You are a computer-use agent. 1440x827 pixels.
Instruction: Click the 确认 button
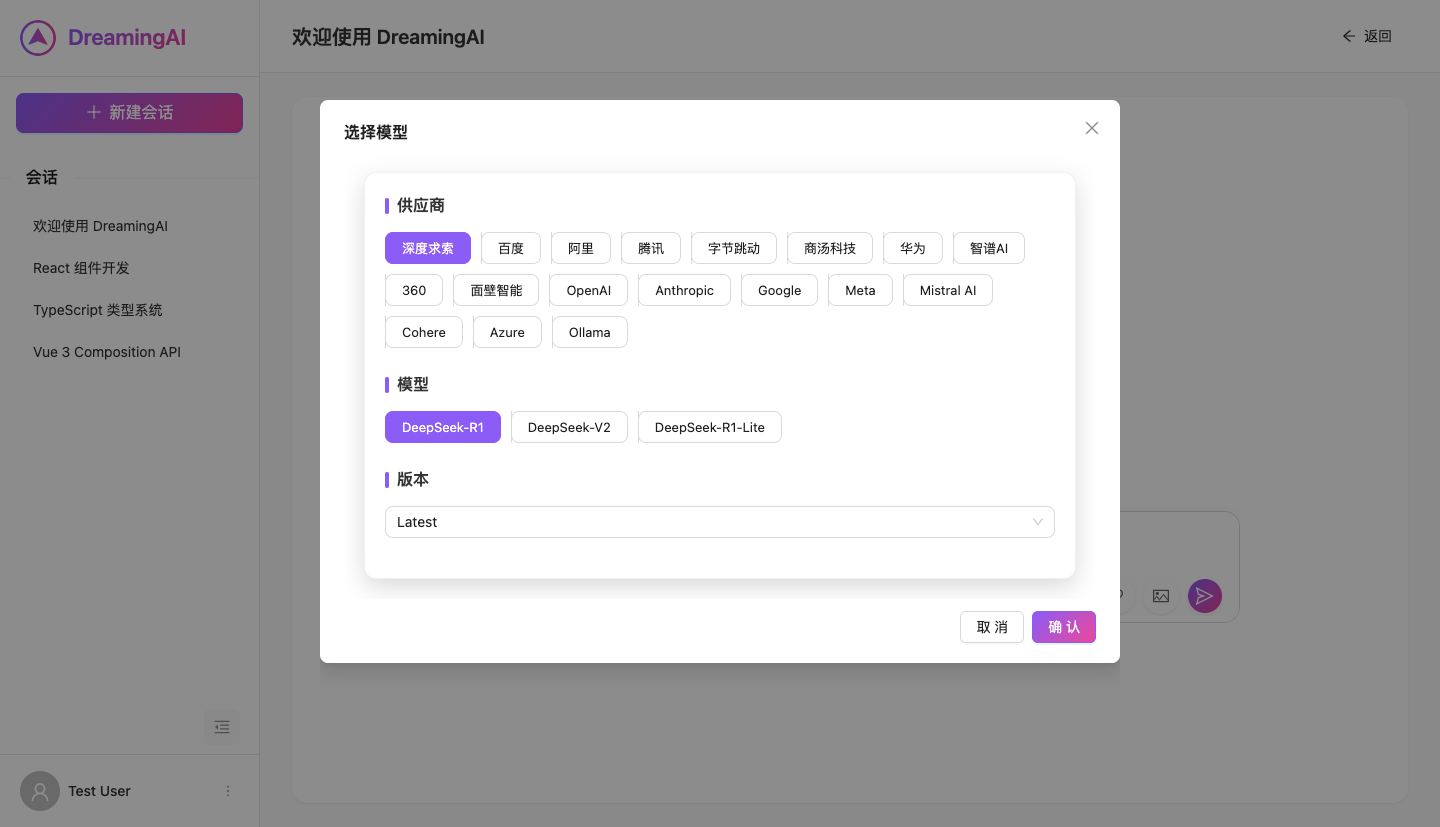(x=1064, y=627)
